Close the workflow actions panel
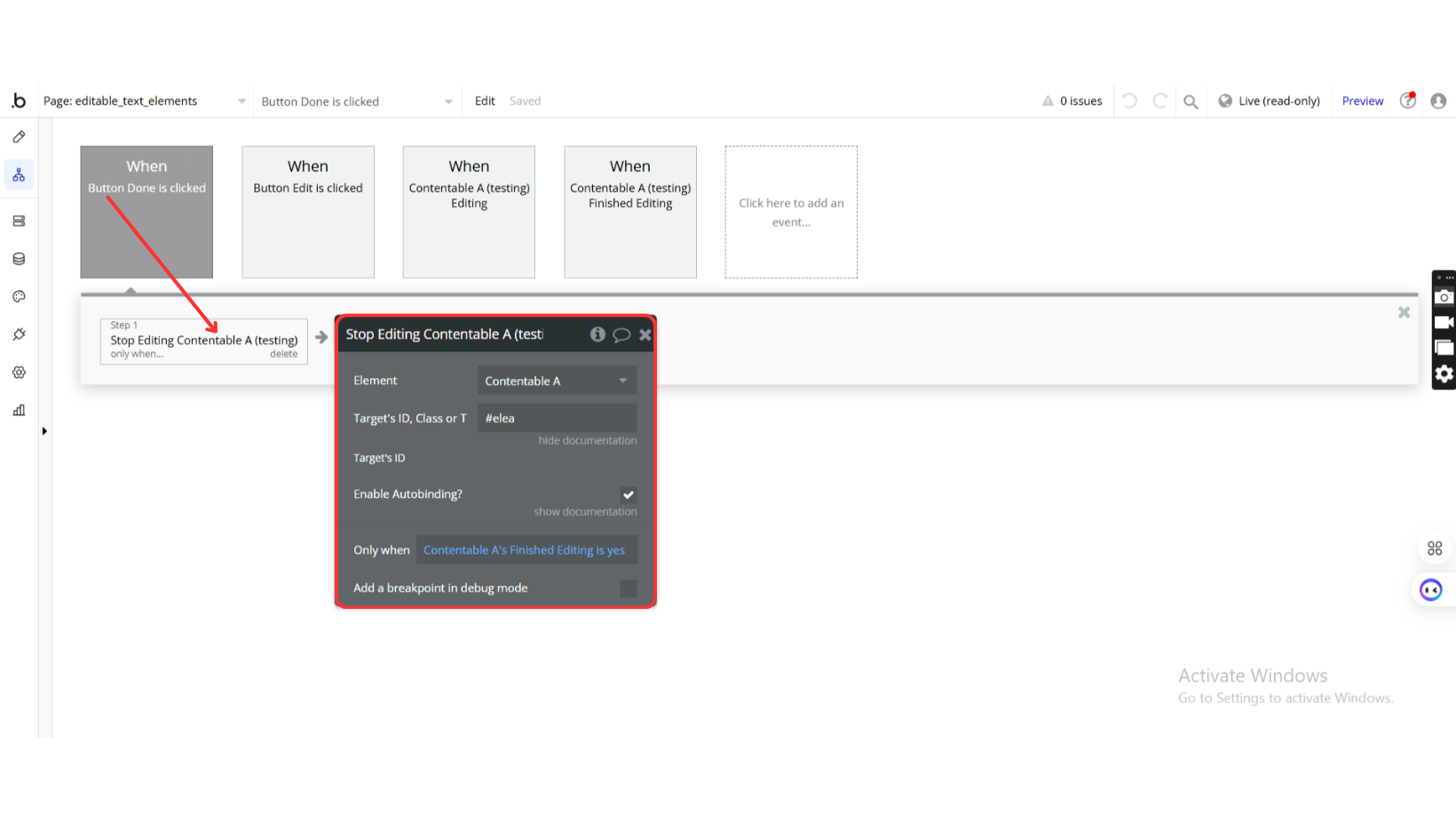The height and width of the screenshot is (820, 1456). point(1404,312)
